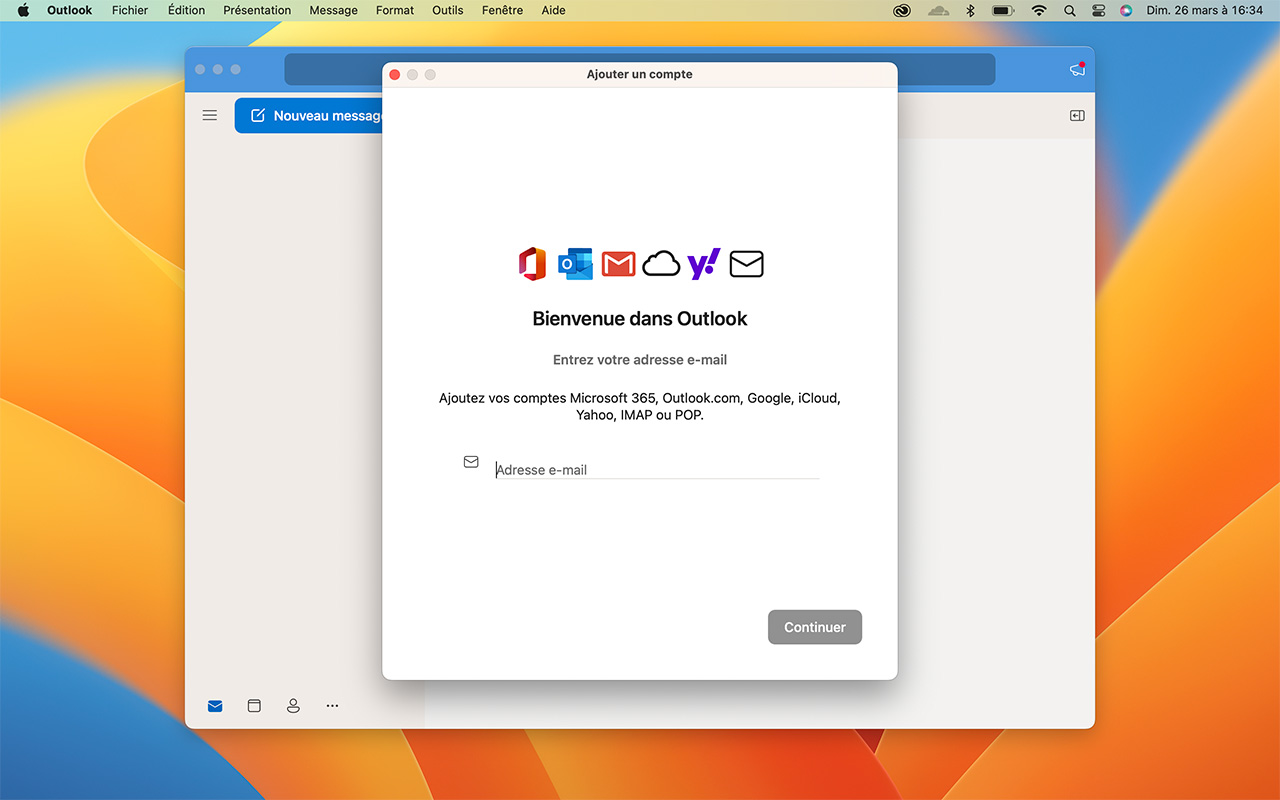Click the grayed cloud icon in menu bar
Viewport: 1280px width, 800px height.
click(938, 10)
